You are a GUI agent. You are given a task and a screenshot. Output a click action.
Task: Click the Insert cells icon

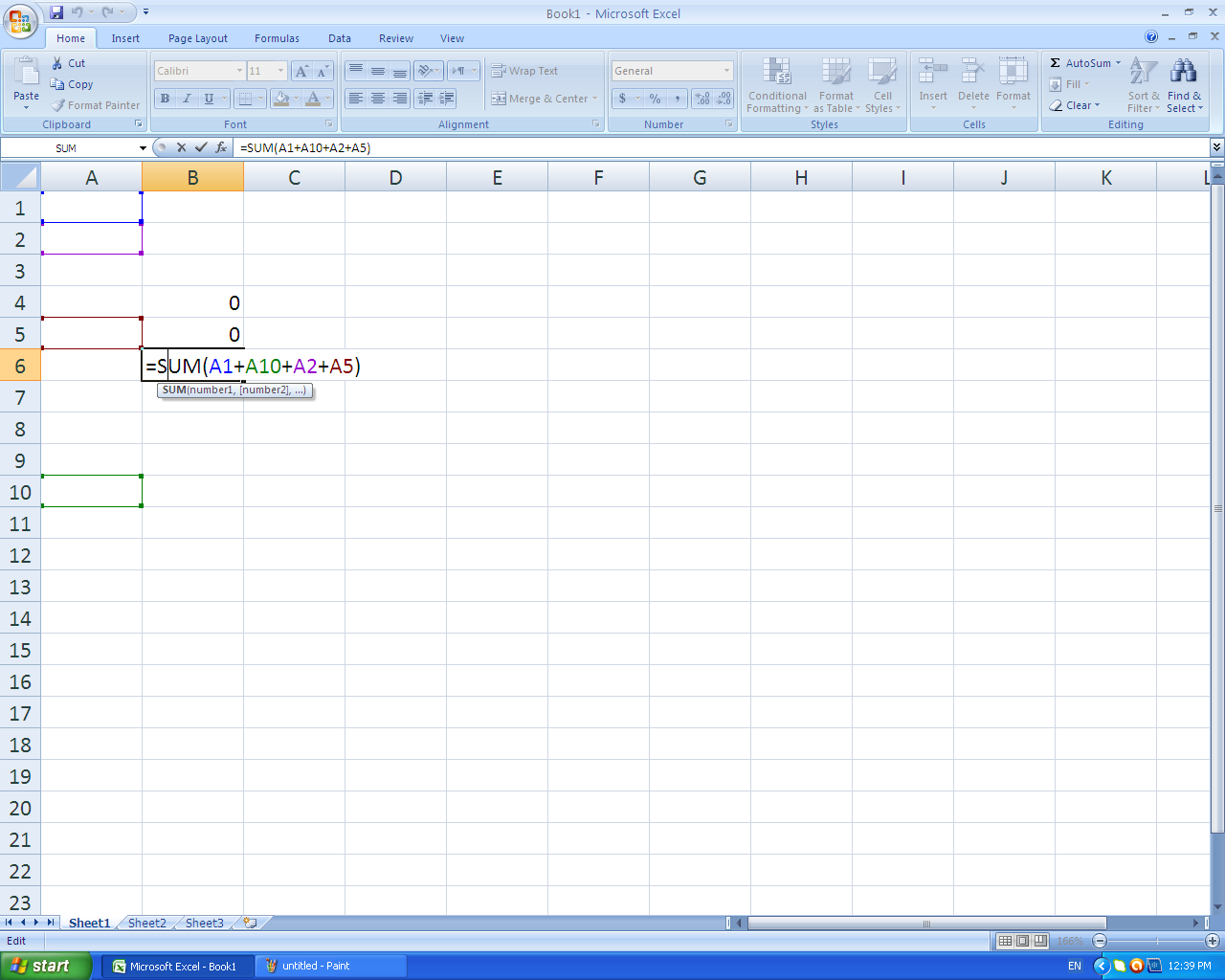[x=933, y=72]
